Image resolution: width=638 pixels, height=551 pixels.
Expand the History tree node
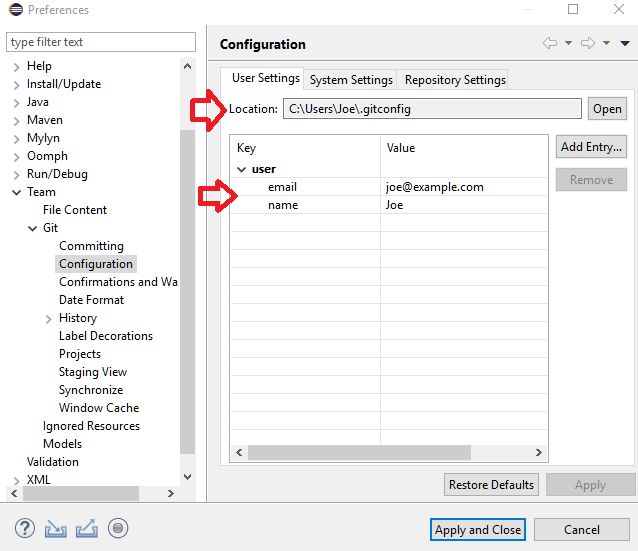click(48, 319)
